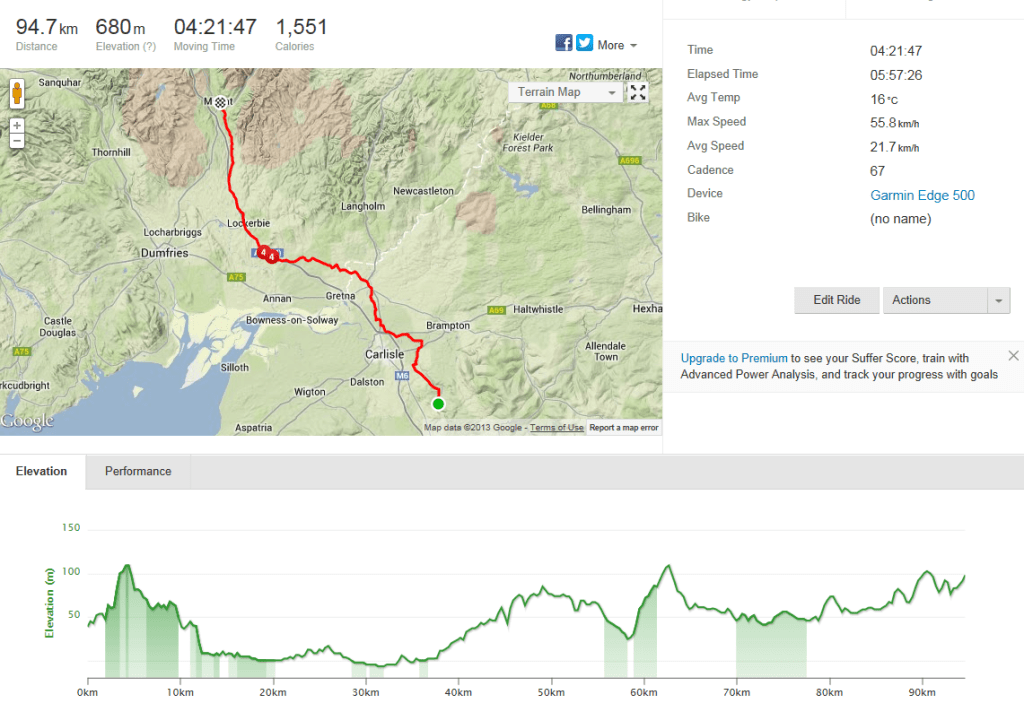Zoom in the map with plus
Viewport: 1024px width, 712px height.
[17, 126]
